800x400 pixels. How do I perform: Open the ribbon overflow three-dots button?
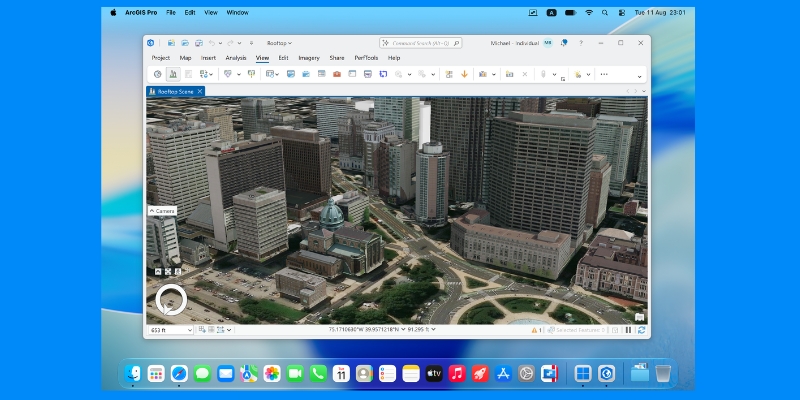tap(604, 74)
